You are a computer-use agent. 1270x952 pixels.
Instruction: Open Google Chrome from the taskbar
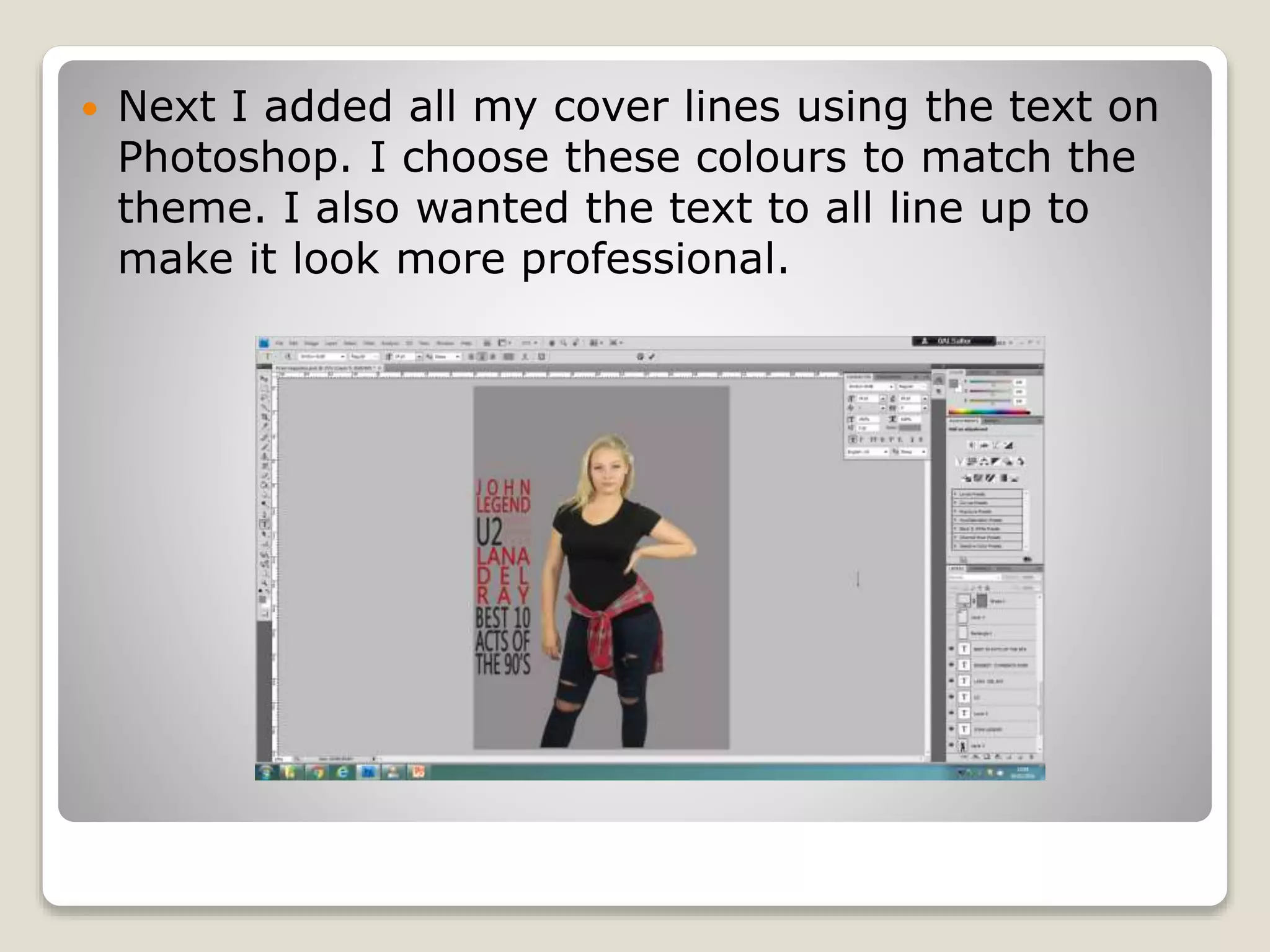tap(317, 772)
